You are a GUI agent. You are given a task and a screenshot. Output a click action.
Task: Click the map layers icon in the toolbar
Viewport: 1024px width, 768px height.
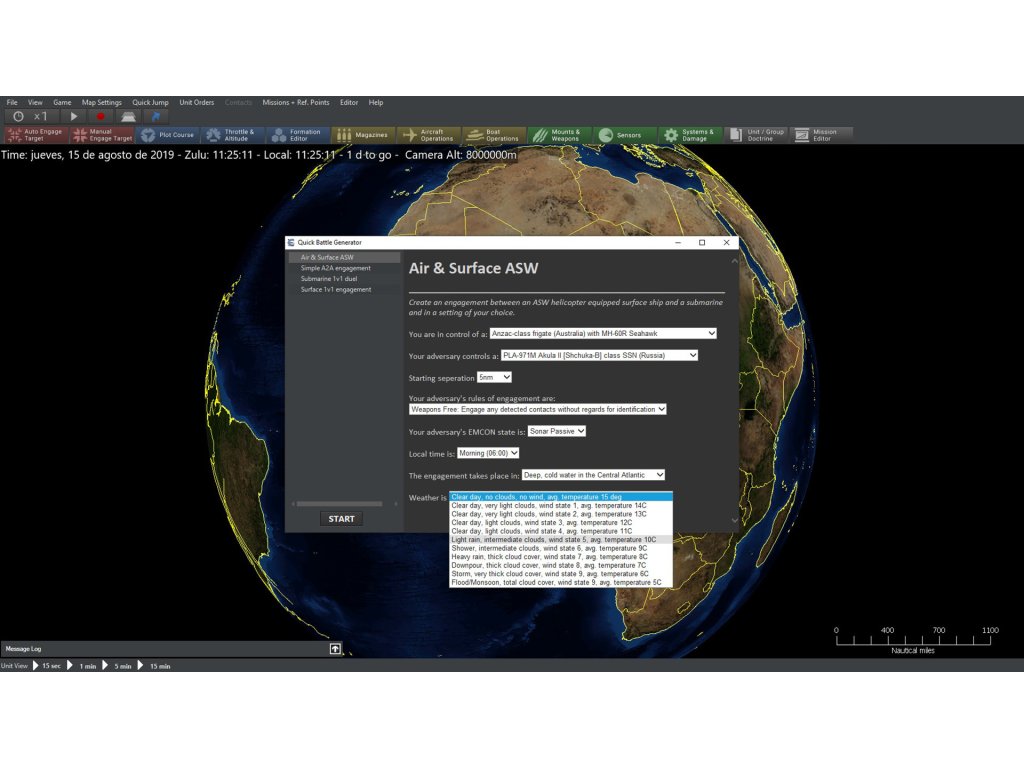128,116
